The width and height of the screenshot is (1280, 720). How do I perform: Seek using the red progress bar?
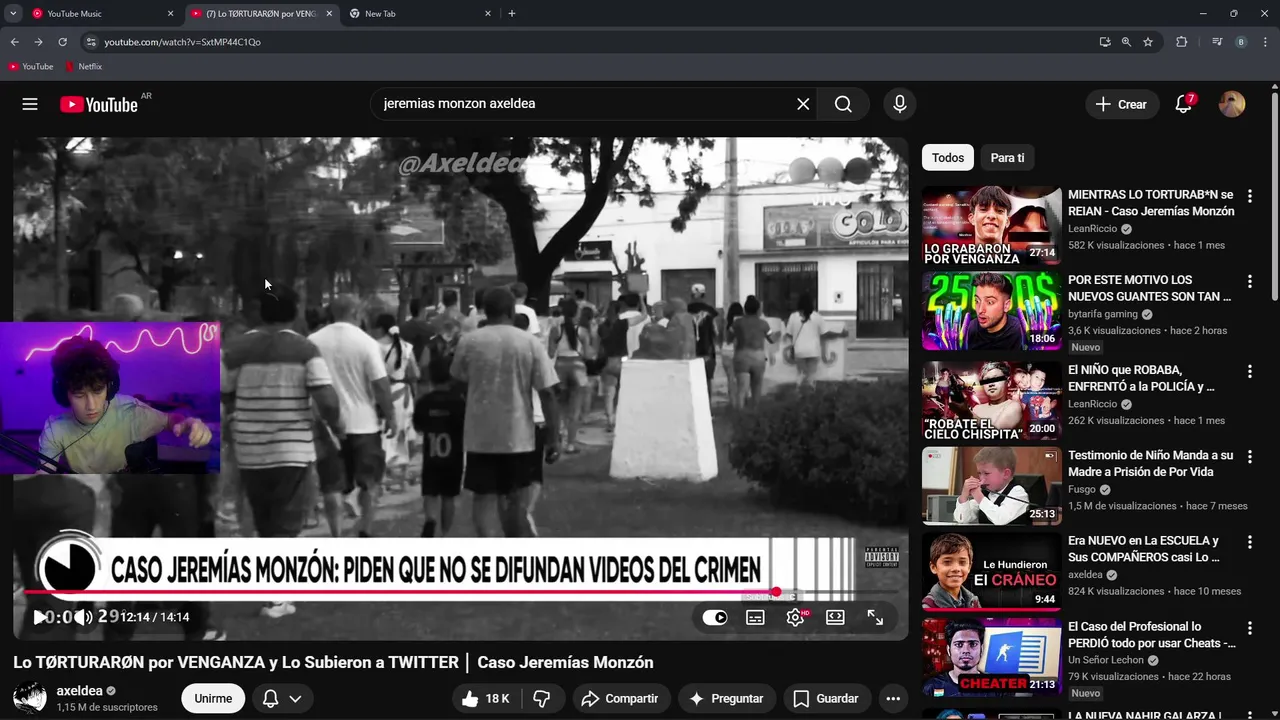tap(461, 593)
